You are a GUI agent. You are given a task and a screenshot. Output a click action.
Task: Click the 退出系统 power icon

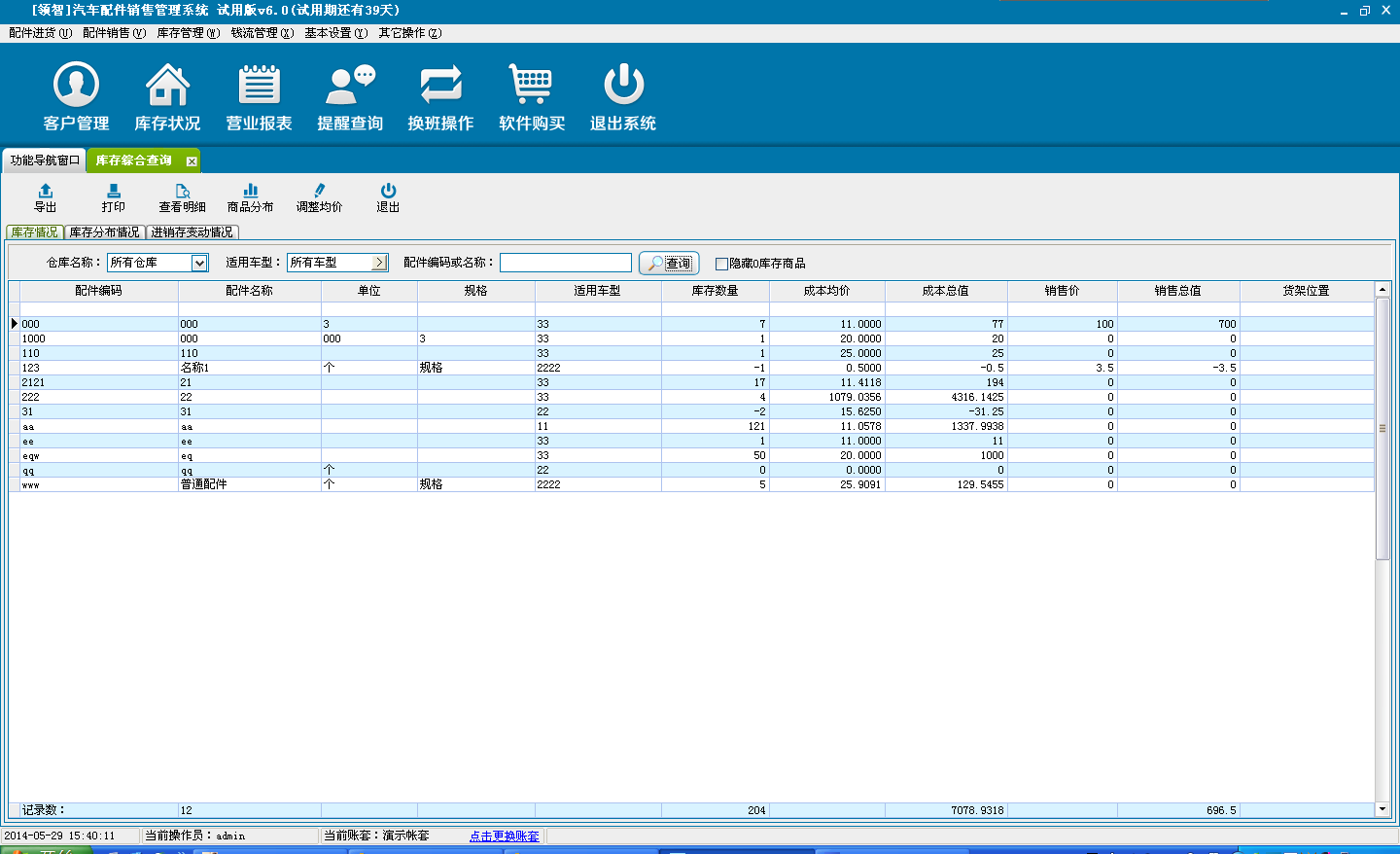point(623,85)
